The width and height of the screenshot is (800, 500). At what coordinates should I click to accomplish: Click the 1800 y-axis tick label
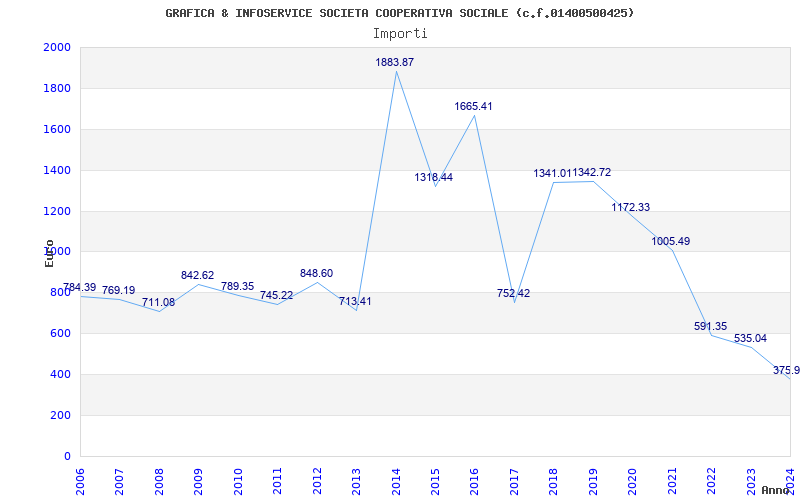pyautogui.click(x=57, y=88)
